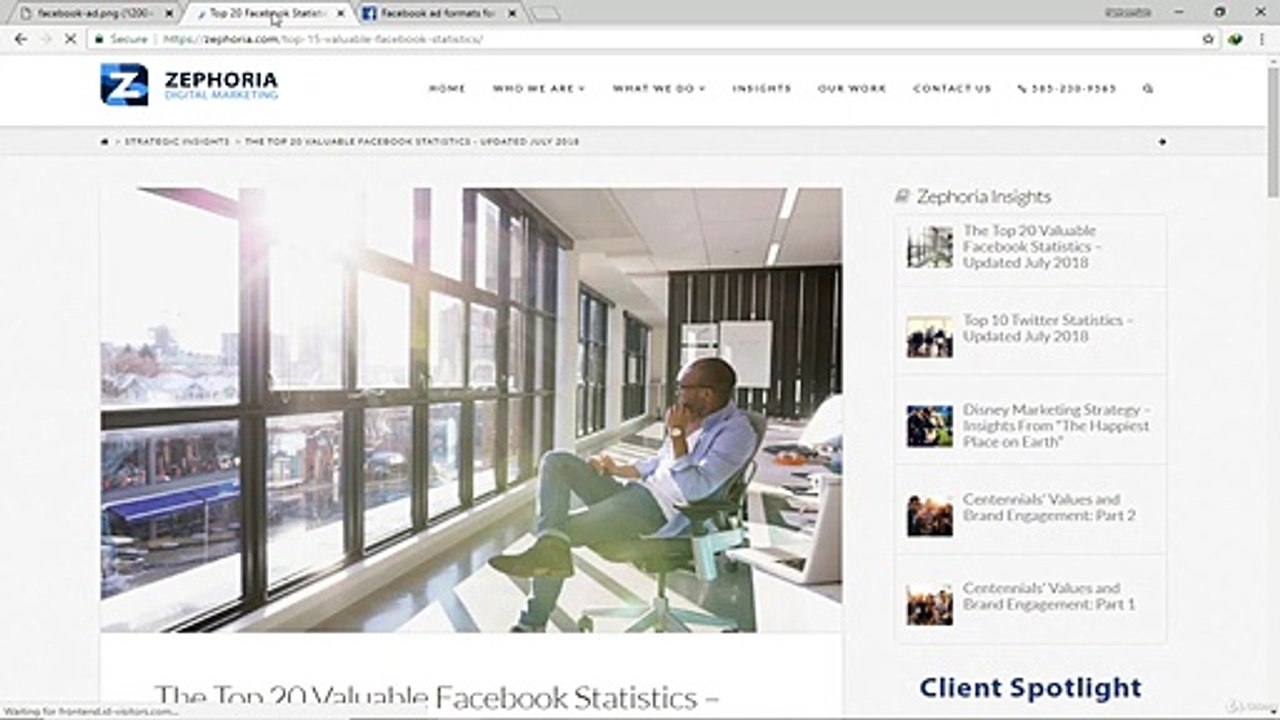Open the Our Work nav link
1280x720 pixels.
(x=852, y=88)
